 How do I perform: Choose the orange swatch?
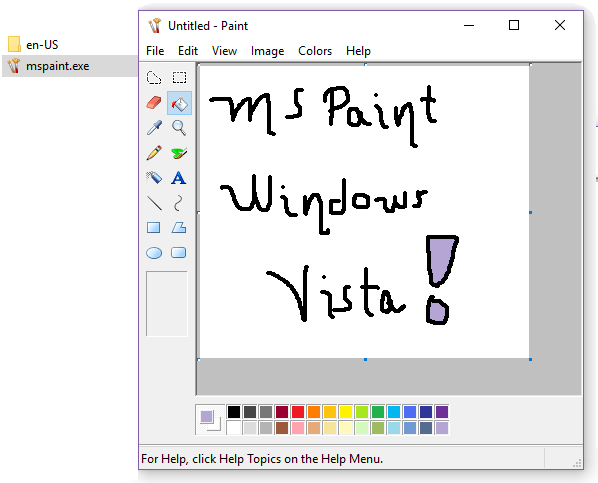pos(314,412)
